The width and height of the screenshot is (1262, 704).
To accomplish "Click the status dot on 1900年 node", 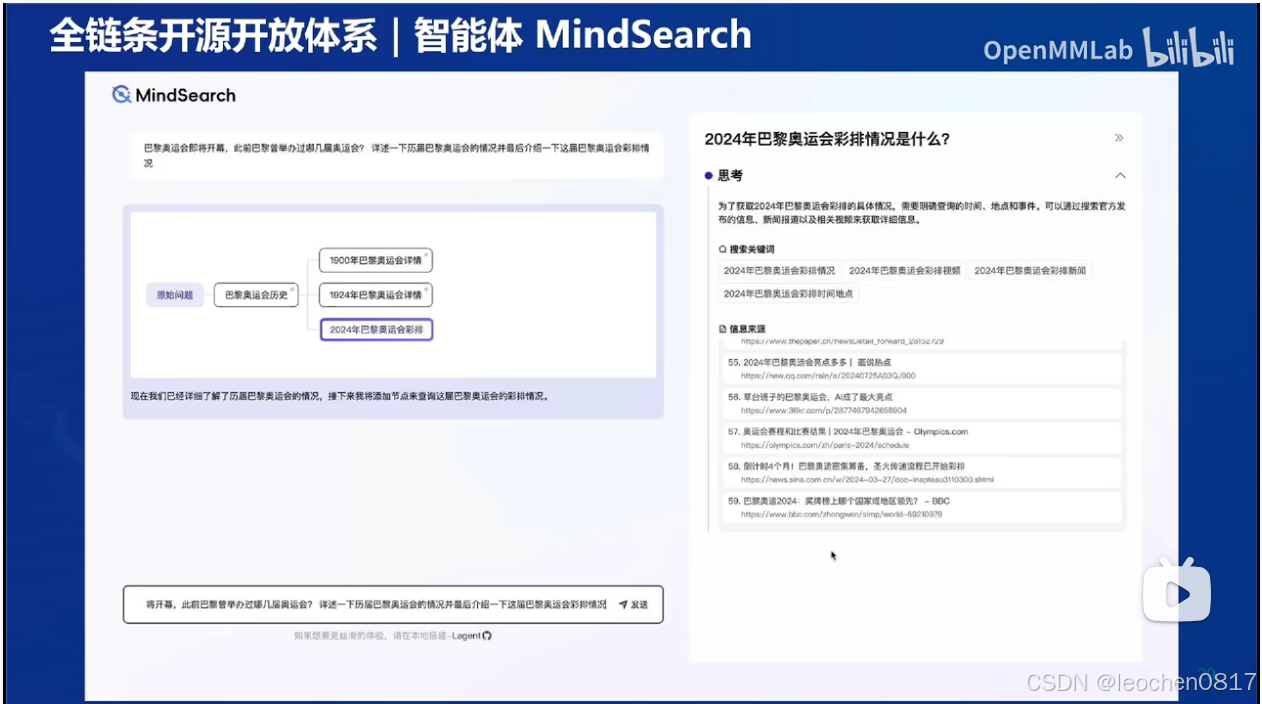I will 426,254.
